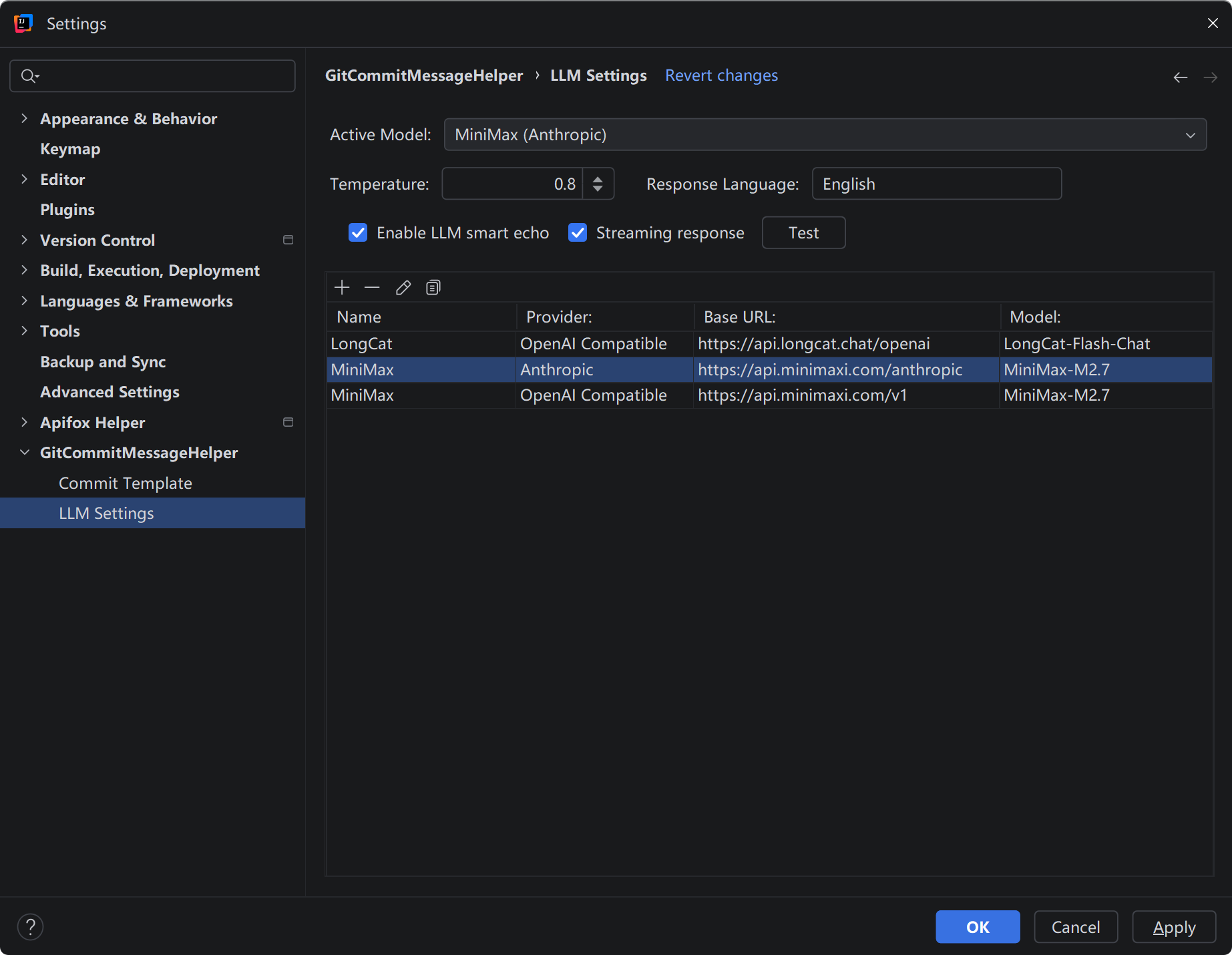Click https://api.minimaxi.com/anthropic cell
1232x955 pixels.
(x=846, y=369)
